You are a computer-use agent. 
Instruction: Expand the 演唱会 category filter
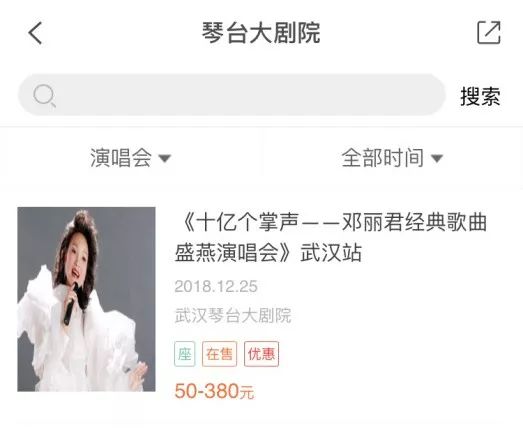coord(130,158)
